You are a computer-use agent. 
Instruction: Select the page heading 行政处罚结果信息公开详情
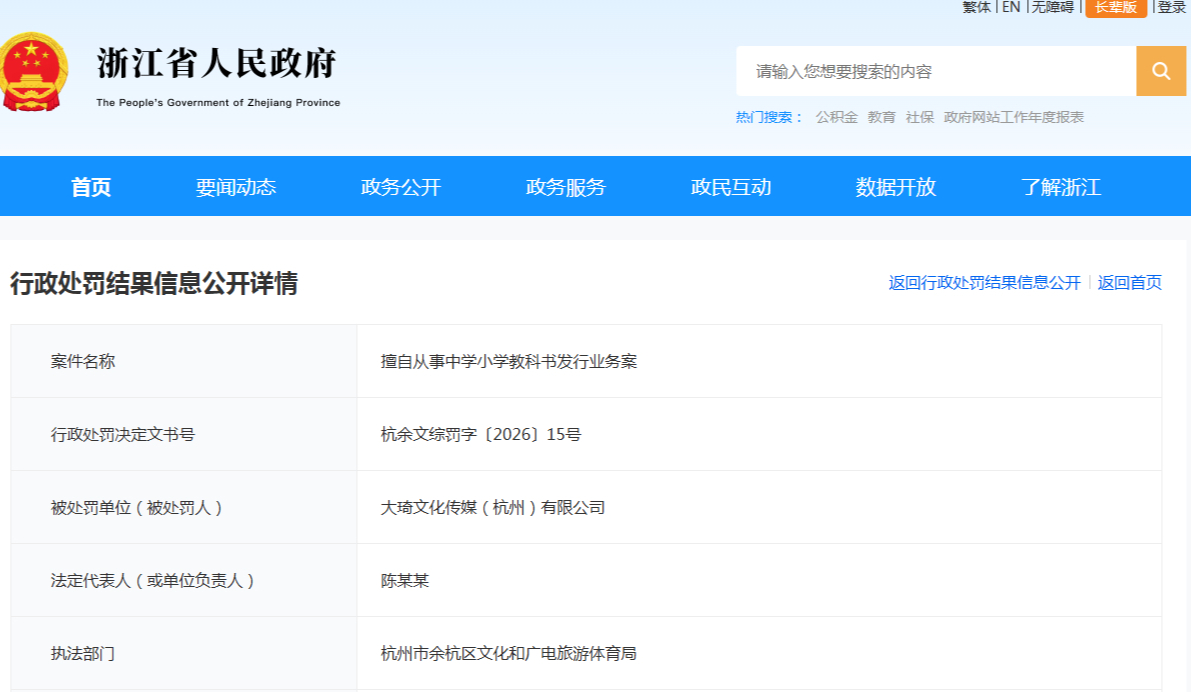pos(153,283)
